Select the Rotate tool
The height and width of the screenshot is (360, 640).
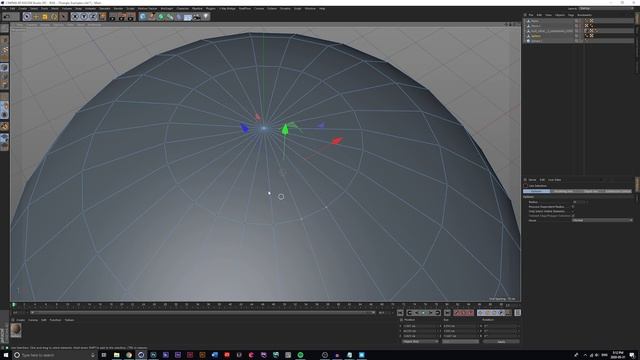point(54,17)
